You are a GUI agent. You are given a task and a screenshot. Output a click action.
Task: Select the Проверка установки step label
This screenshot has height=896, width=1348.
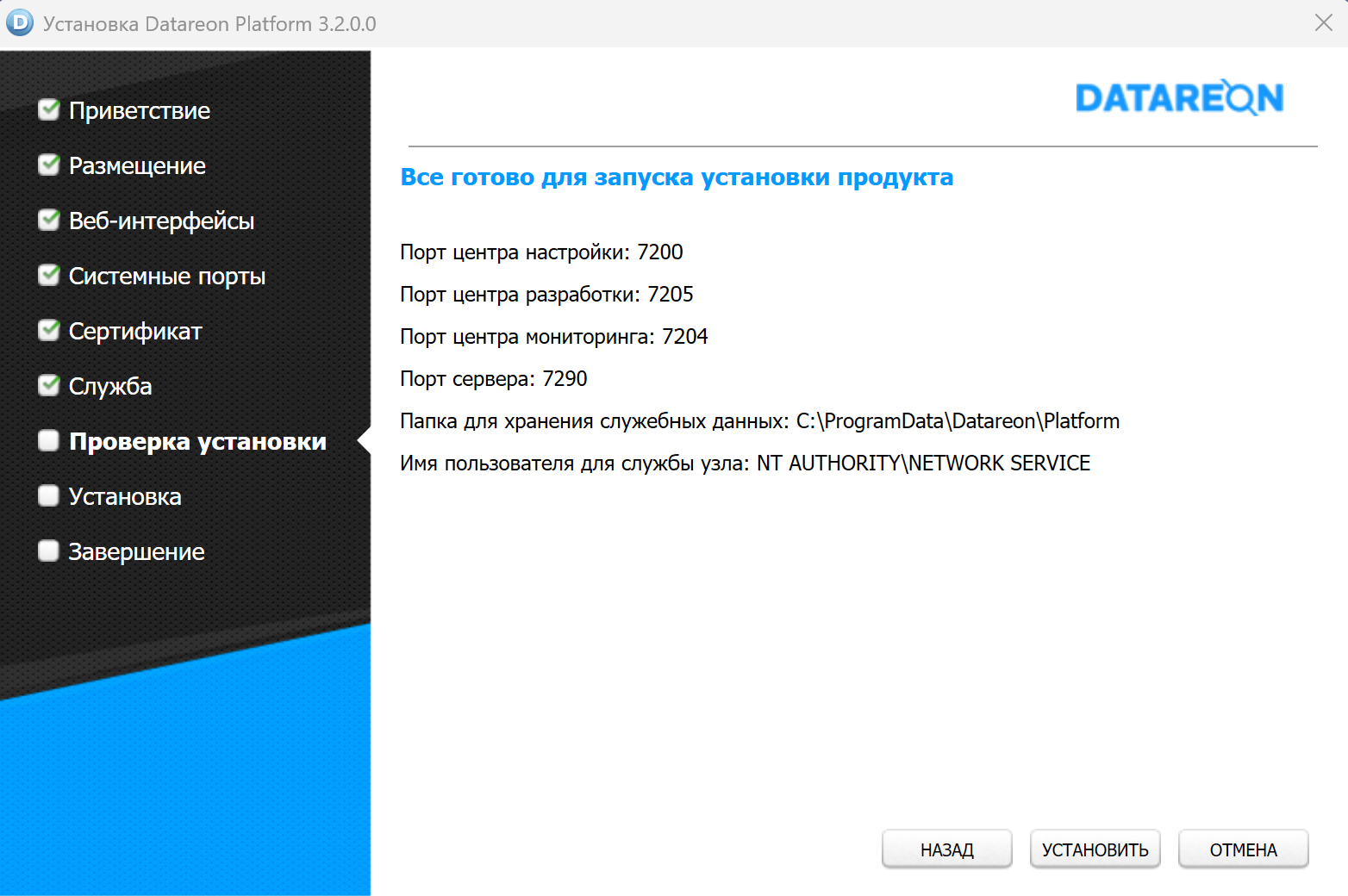pos(197,442)
